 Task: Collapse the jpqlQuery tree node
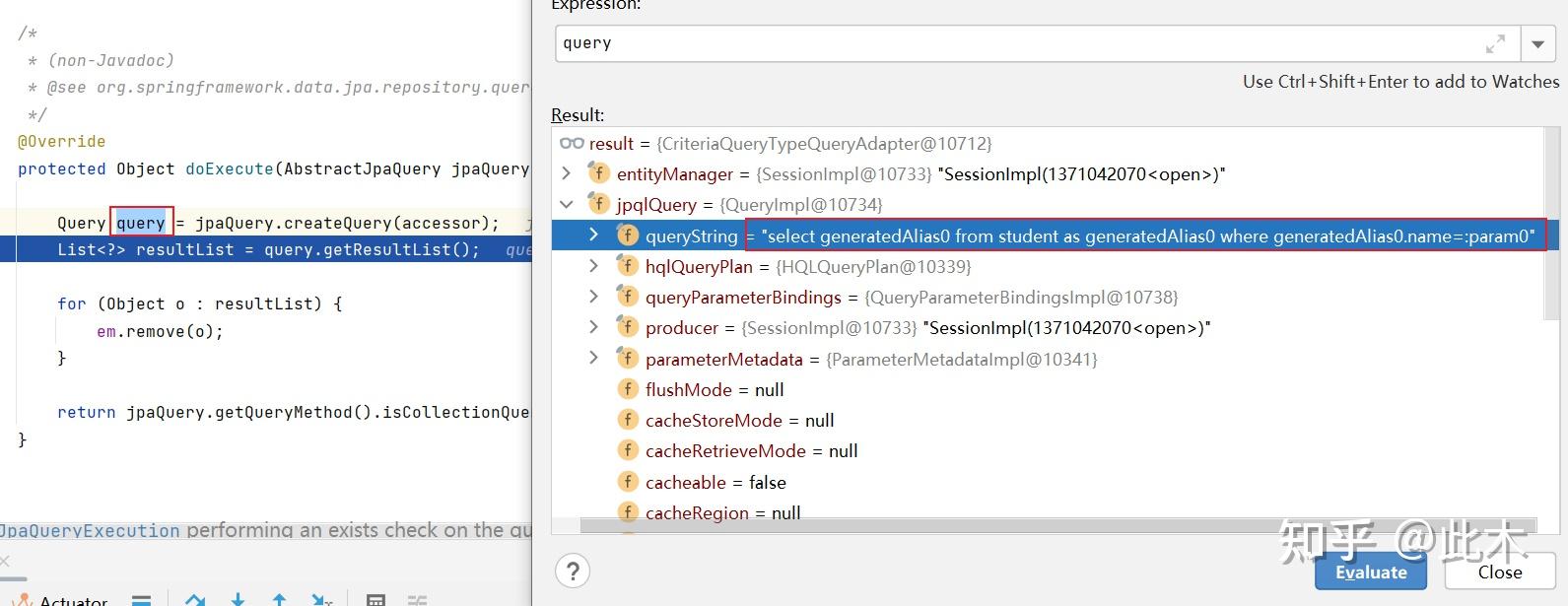(x=566, y=205)
